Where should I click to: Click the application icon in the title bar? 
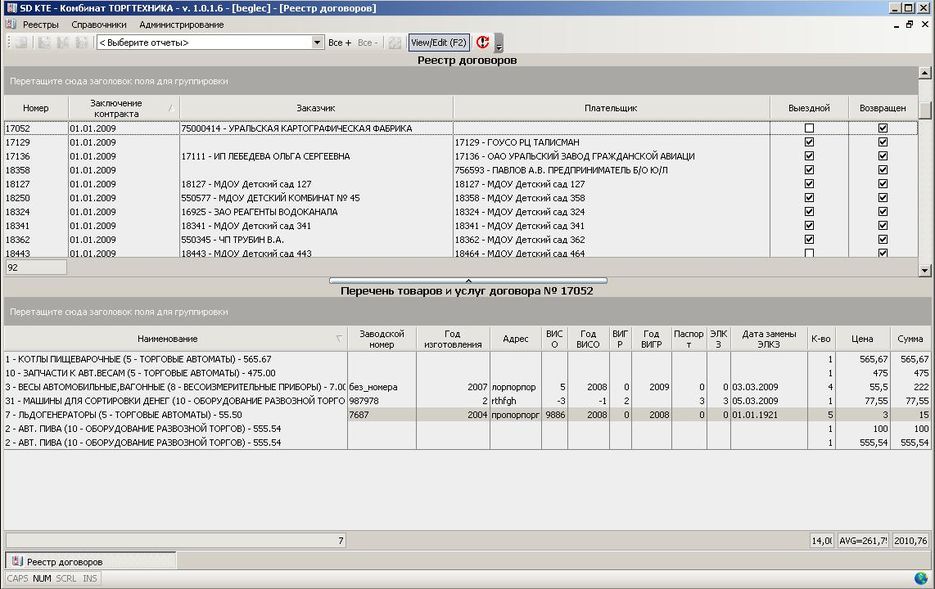(x=11, y=8)
